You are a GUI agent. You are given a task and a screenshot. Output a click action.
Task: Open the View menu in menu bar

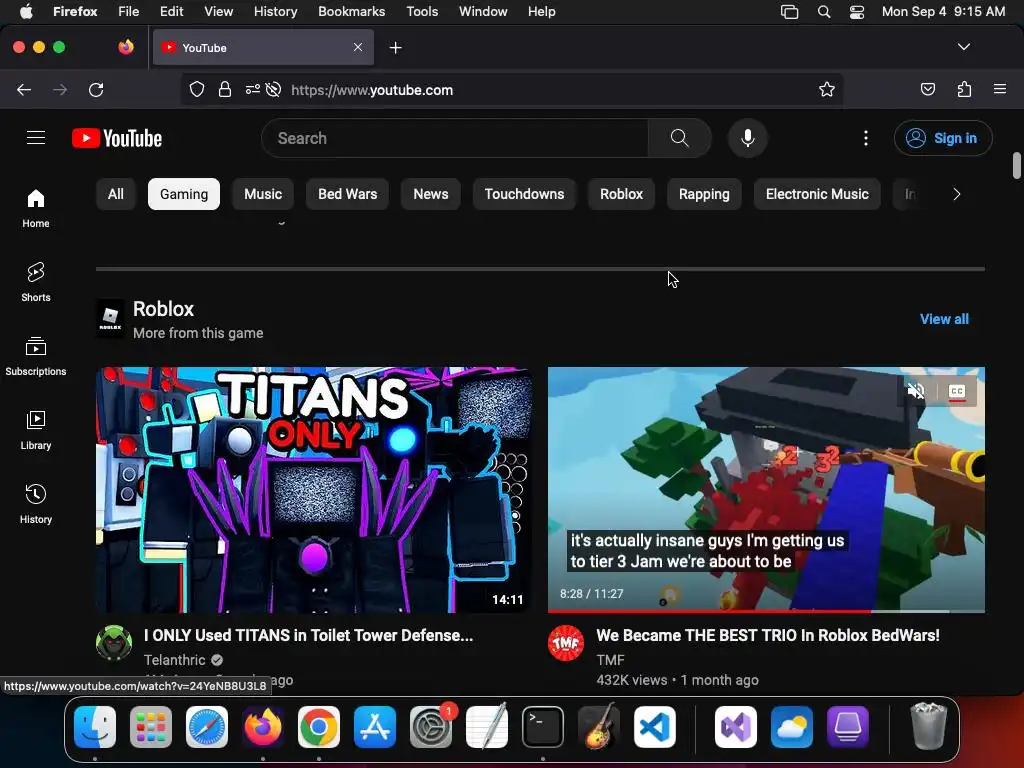(x=218, y=11)
